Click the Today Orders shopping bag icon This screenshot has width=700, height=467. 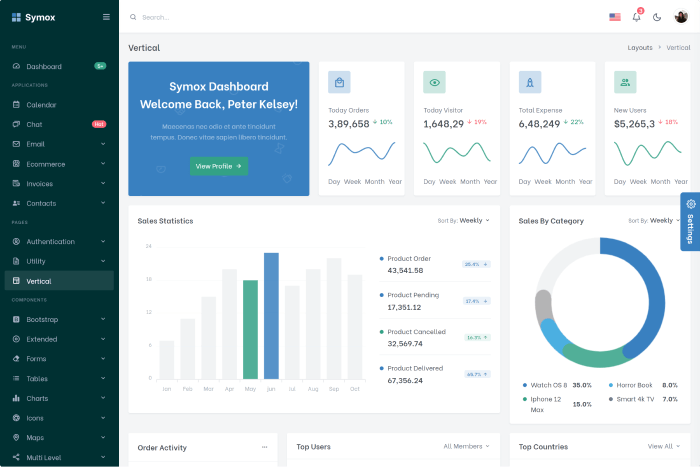pyautogui.click(x=339, y=82)
